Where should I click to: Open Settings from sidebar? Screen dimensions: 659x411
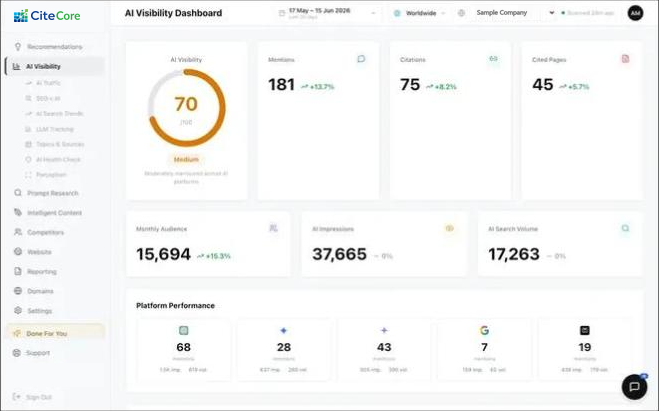[55, 311]
